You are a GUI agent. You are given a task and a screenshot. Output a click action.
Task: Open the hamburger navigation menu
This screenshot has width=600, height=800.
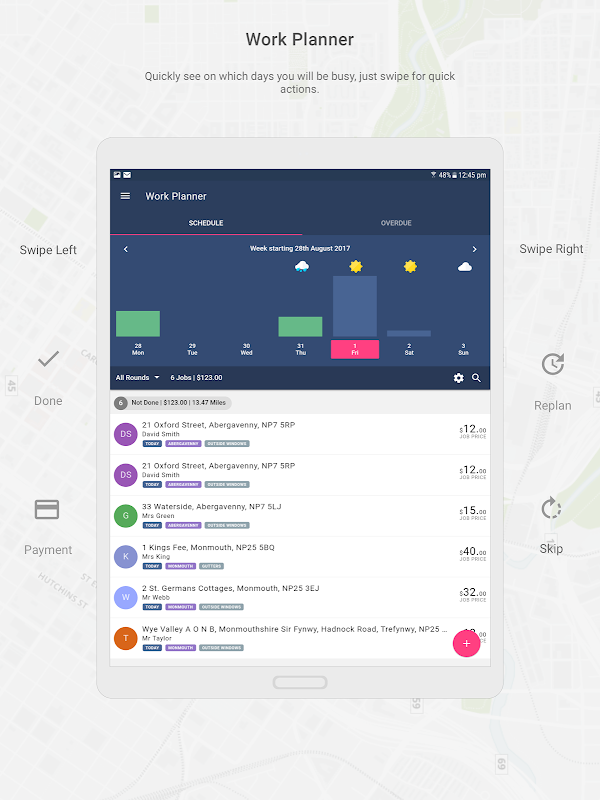coord(125,196)
